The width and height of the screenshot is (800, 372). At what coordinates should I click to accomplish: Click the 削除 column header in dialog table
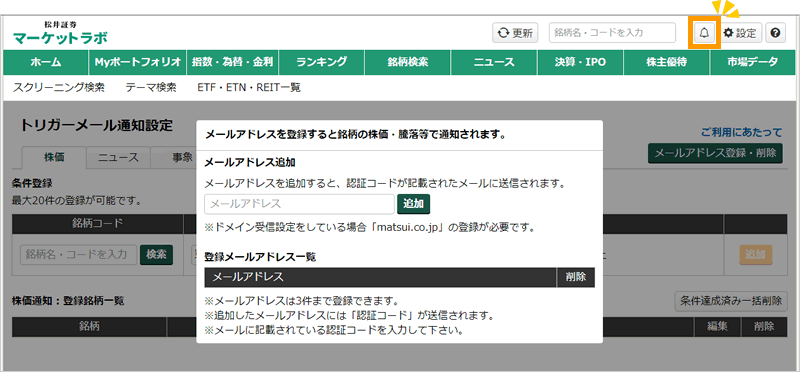coord(576,277)
